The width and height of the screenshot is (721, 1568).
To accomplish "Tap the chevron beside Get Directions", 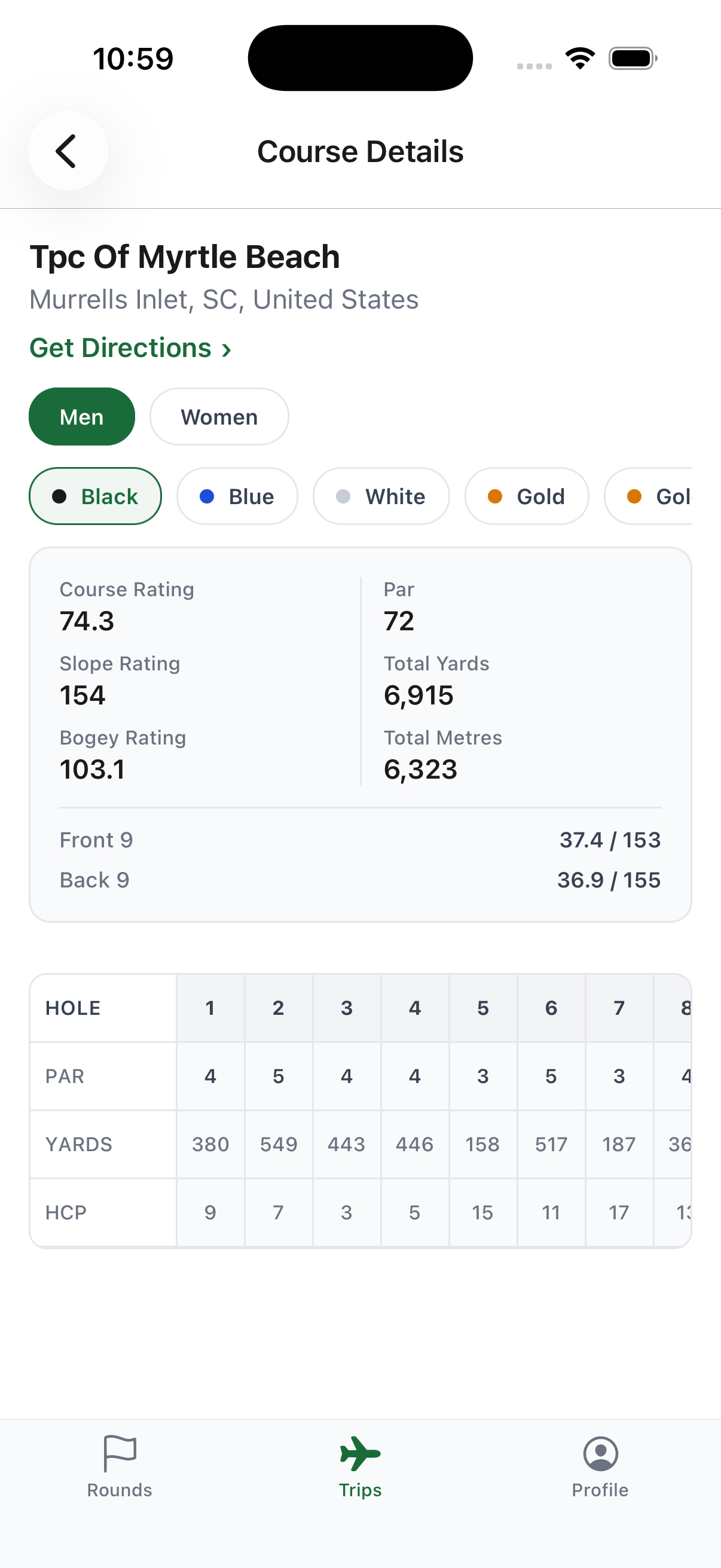I will pos(227,349).
